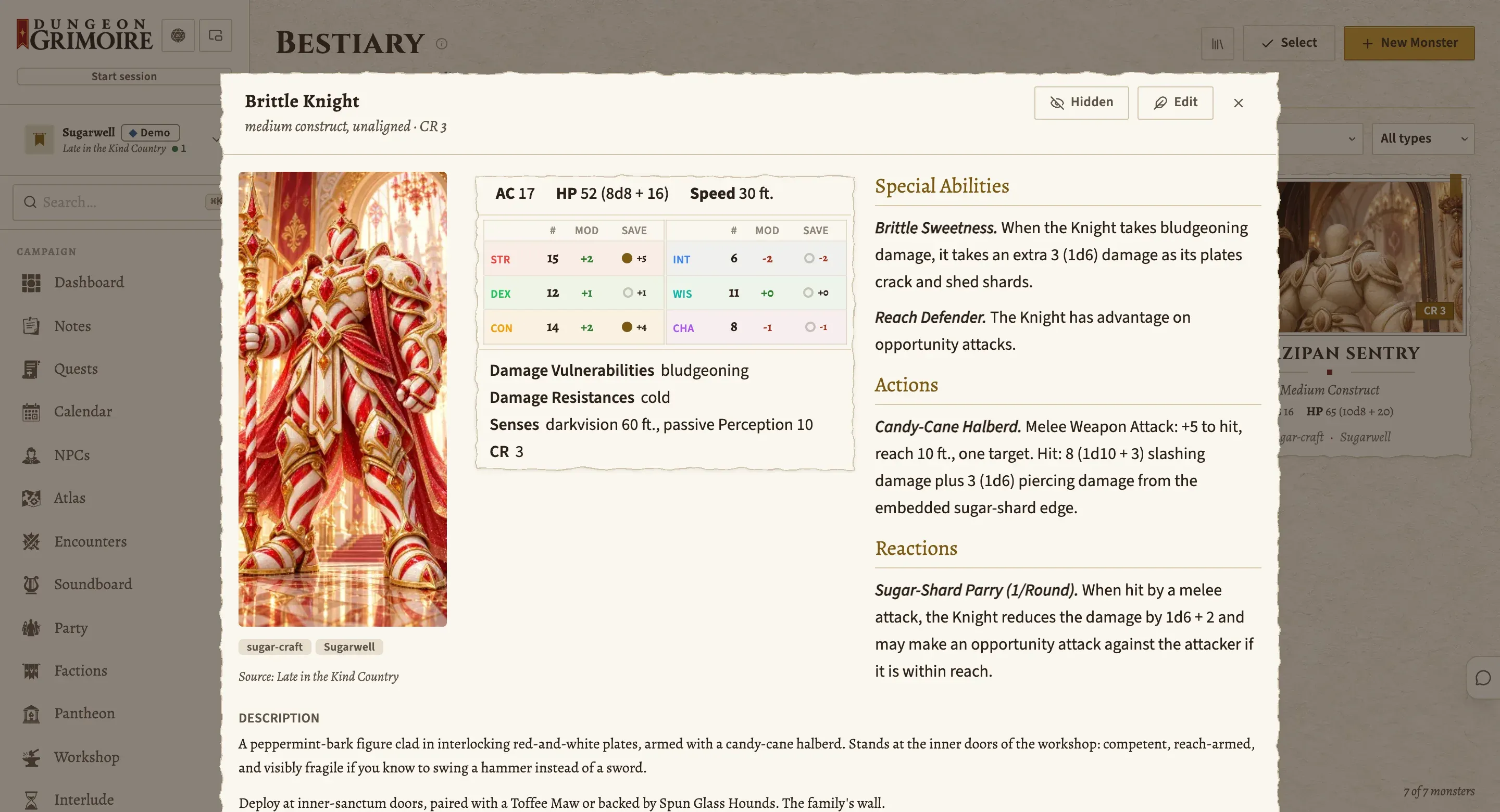Open the Notes sidebar icon
The image size is (1500, 812).
(31, 326)
